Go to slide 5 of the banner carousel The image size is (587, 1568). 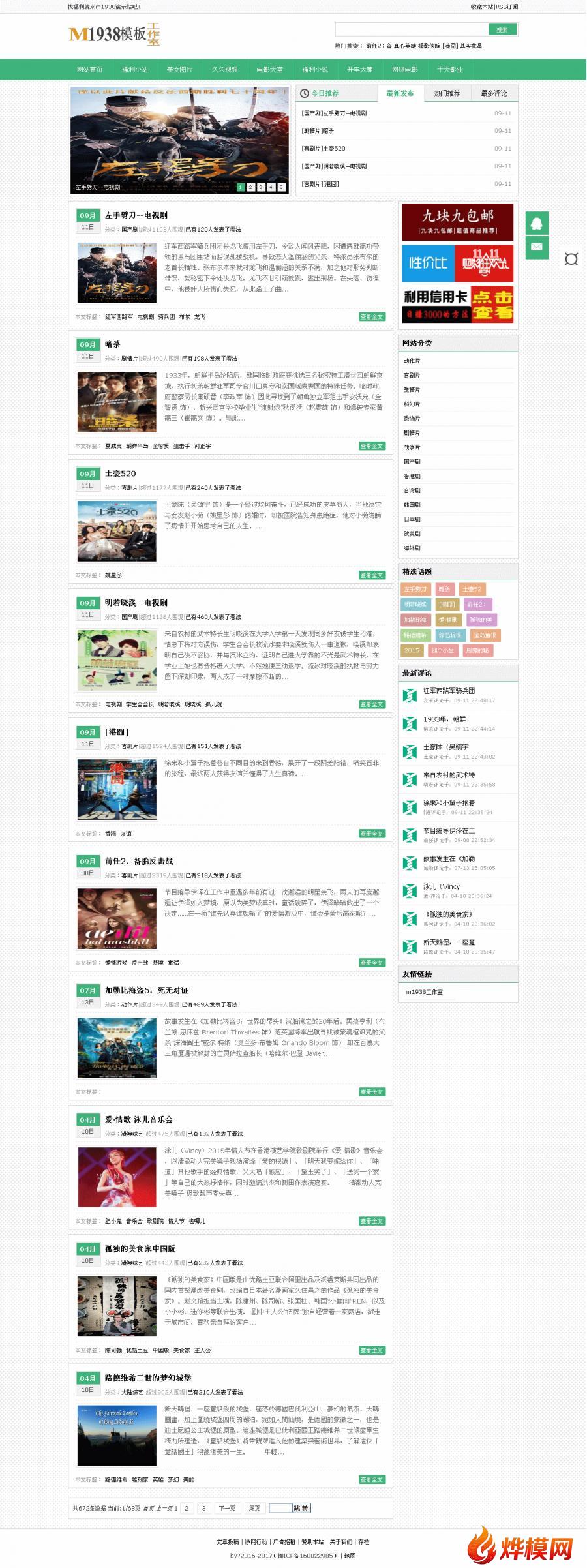(282, 187)
